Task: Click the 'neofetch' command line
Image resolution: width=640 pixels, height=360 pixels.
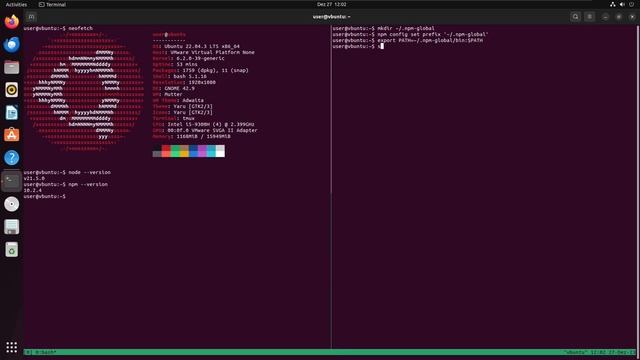Action: (x=58, y=28)
